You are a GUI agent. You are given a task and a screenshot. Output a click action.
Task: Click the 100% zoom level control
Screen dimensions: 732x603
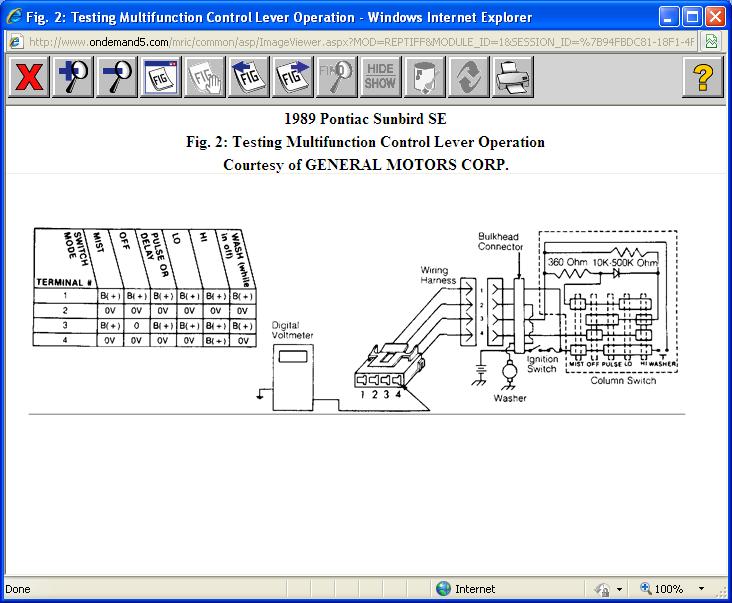(662, 589)
